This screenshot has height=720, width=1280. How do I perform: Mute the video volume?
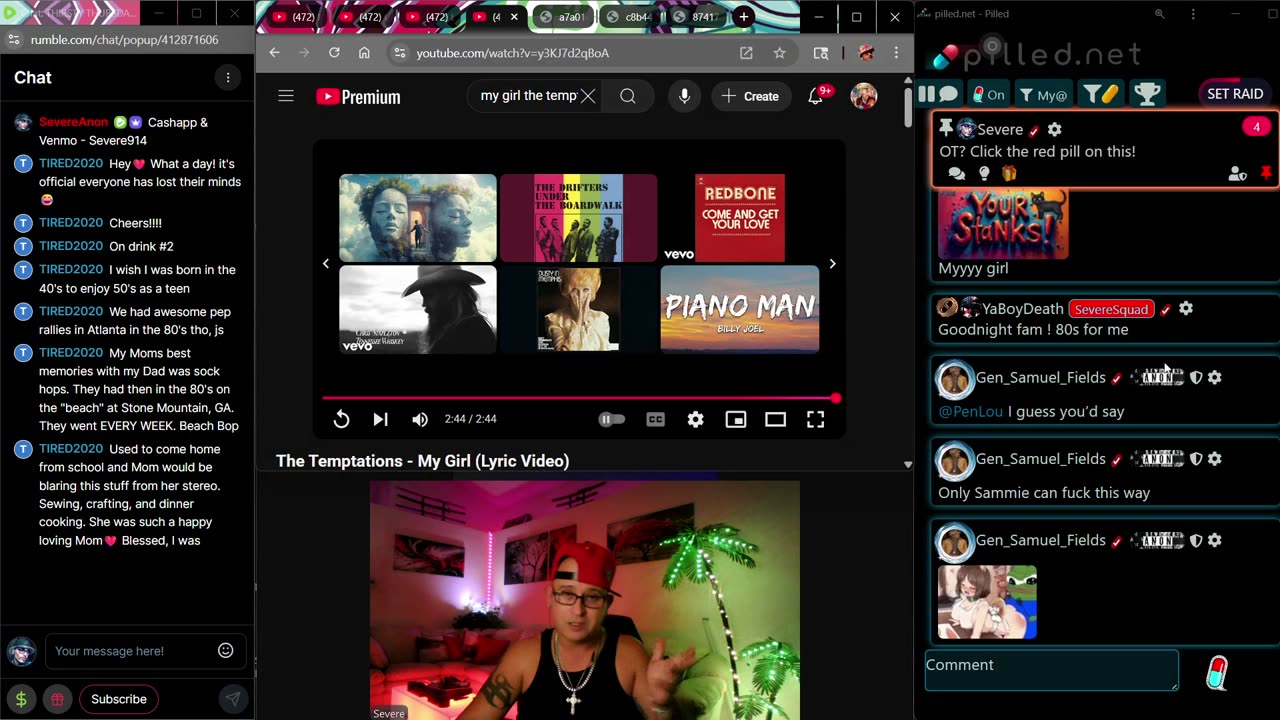click(420, 419)
